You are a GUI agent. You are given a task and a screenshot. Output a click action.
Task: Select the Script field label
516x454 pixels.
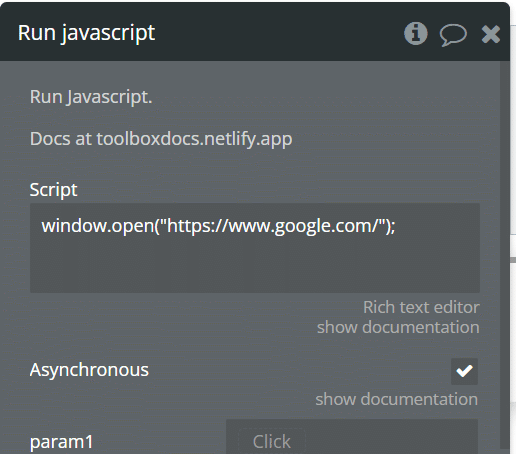click(x=53, y=190)
